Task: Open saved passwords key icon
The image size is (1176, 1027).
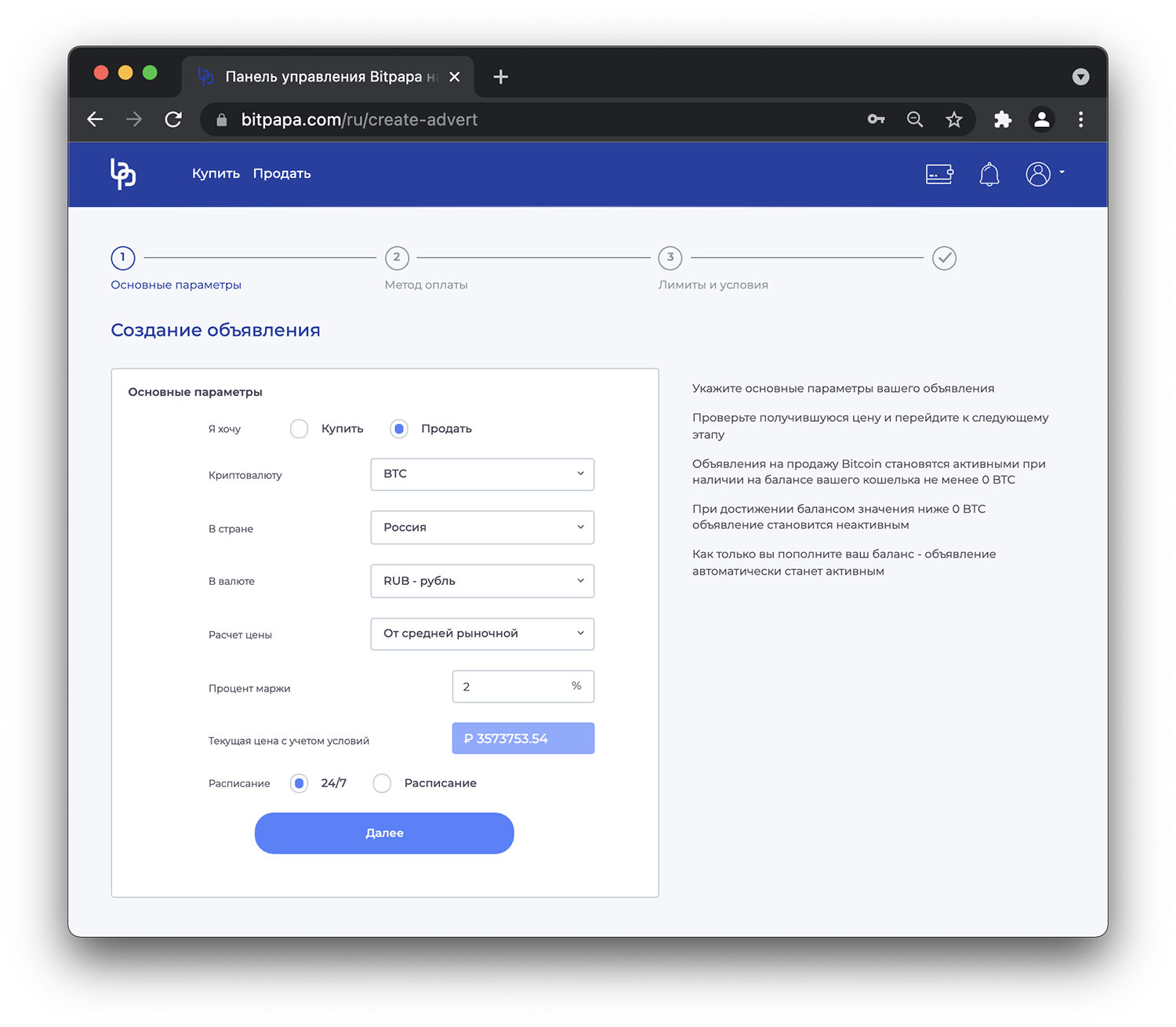Action: pos(876,119)
